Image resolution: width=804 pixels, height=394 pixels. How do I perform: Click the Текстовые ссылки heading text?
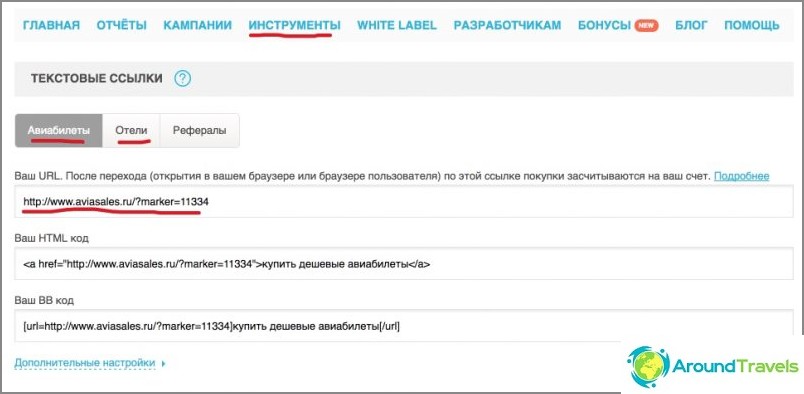[96, 78]
